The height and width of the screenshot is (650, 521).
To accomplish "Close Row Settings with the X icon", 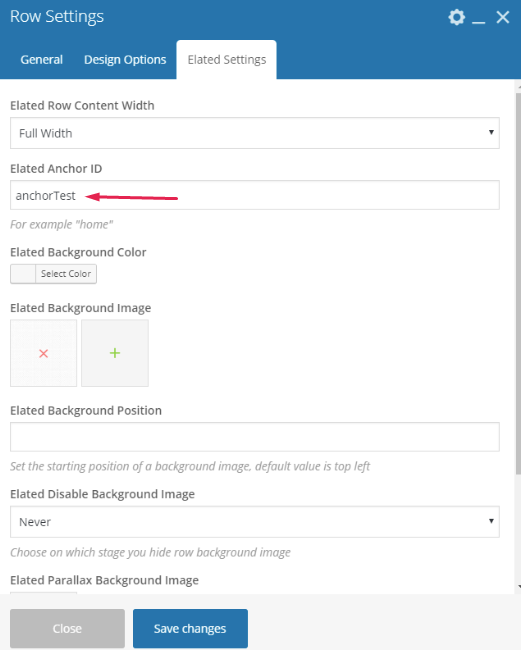I will 502,17.
